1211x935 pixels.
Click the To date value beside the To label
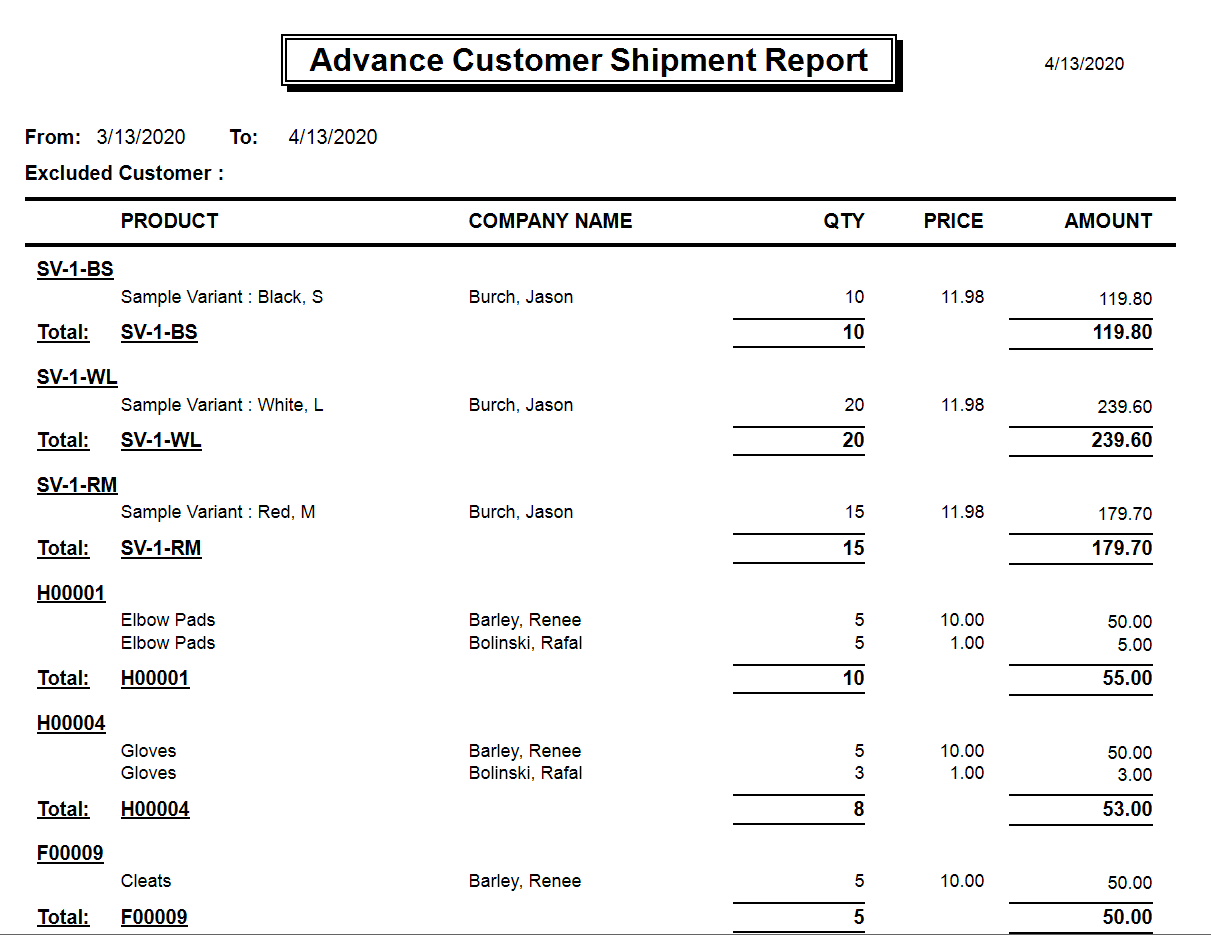tap(333, 137)
